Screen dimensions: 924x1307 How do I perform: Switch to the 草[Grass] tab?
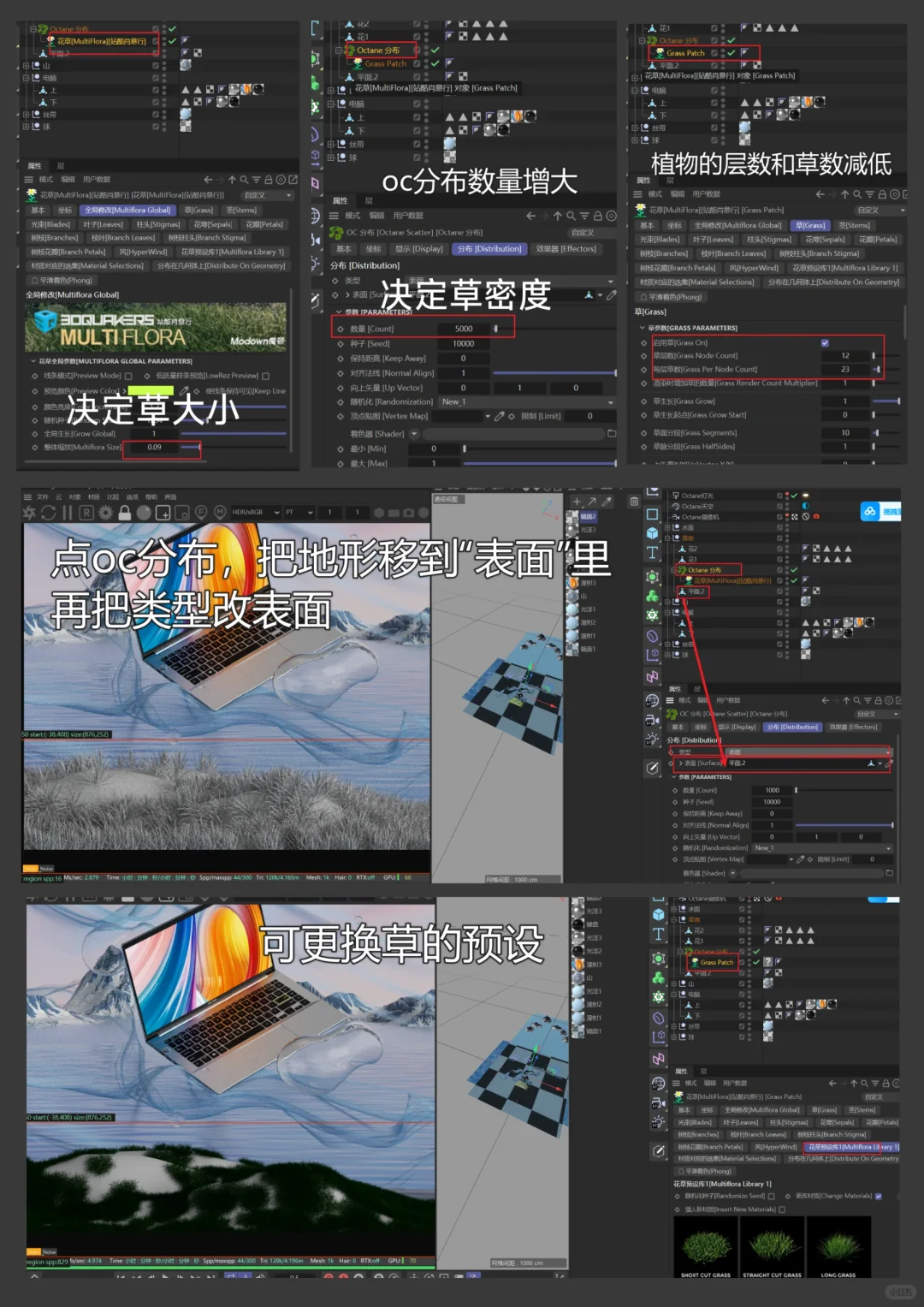pos(809,224)
